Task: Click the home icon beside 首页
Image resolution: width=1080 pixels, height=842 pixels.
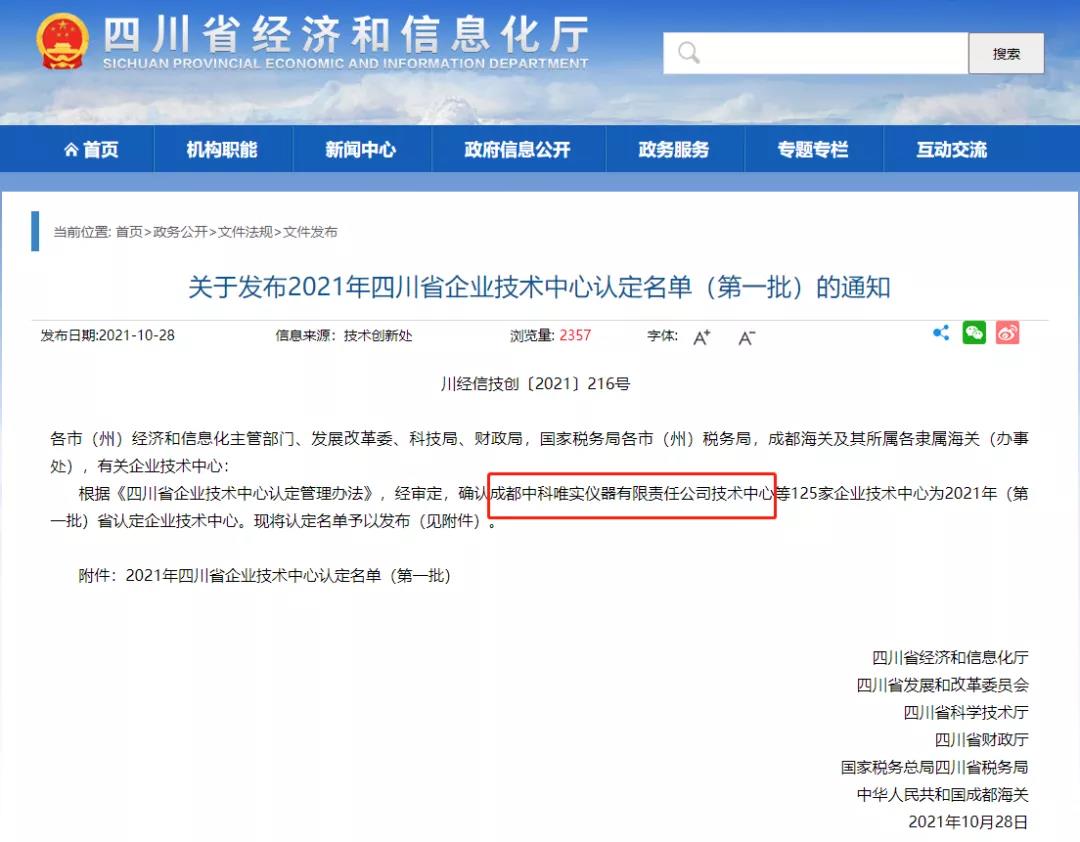Action: pos(71,150)
